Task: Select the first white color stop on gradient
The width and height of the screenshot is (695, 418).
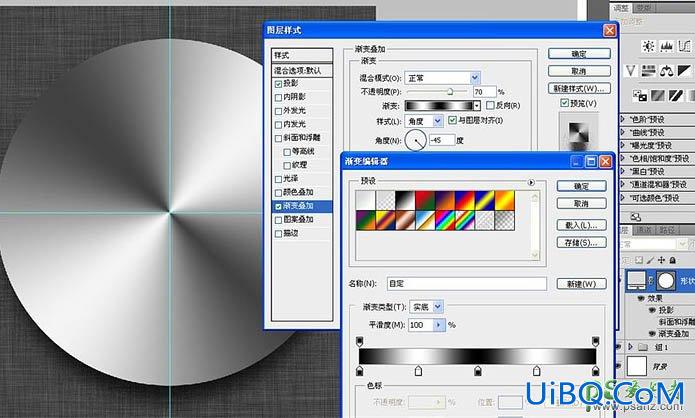Action: click(418, 371)
